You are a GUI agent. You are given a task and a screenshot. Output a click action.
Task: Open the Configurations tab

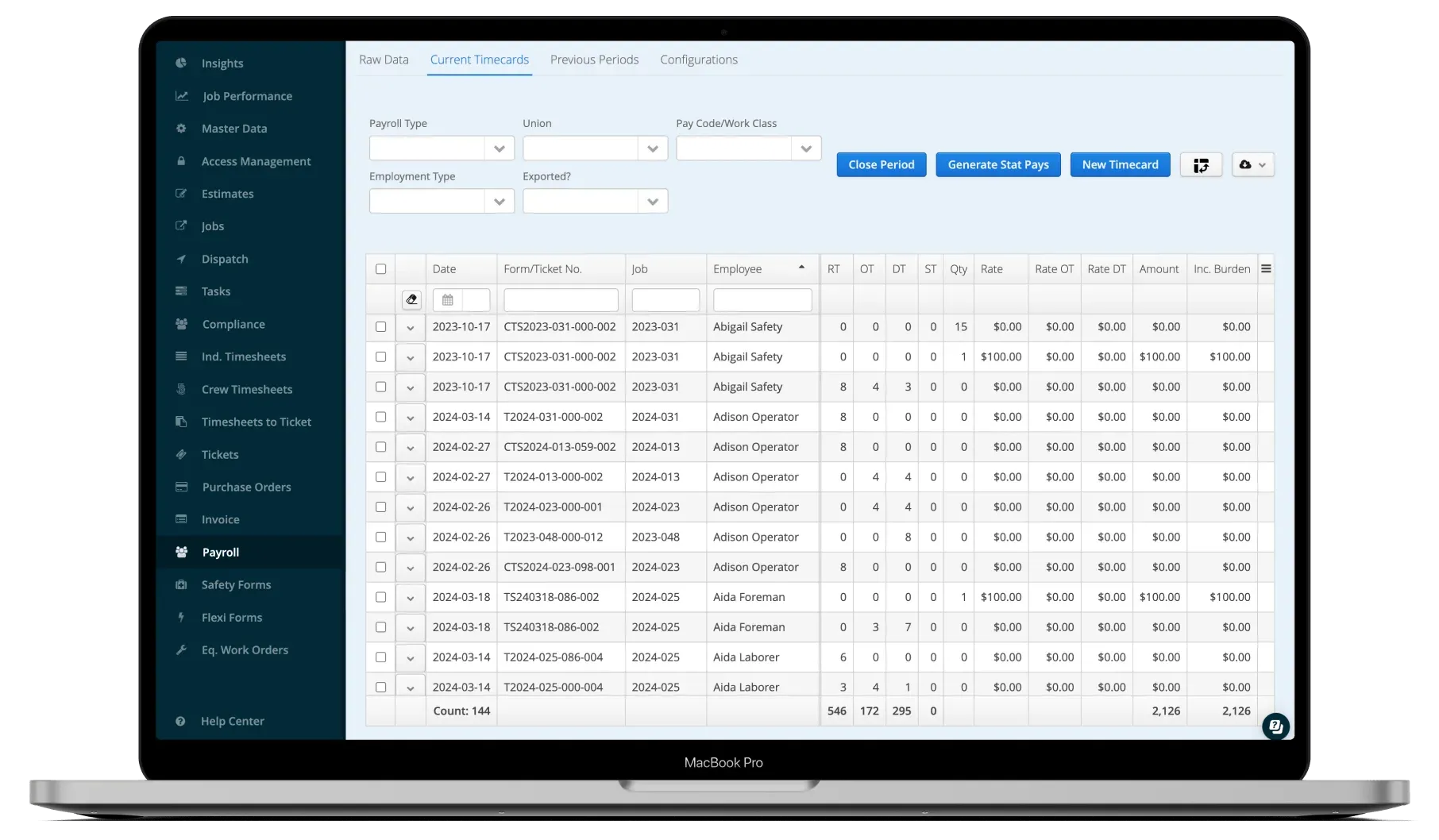698,59
